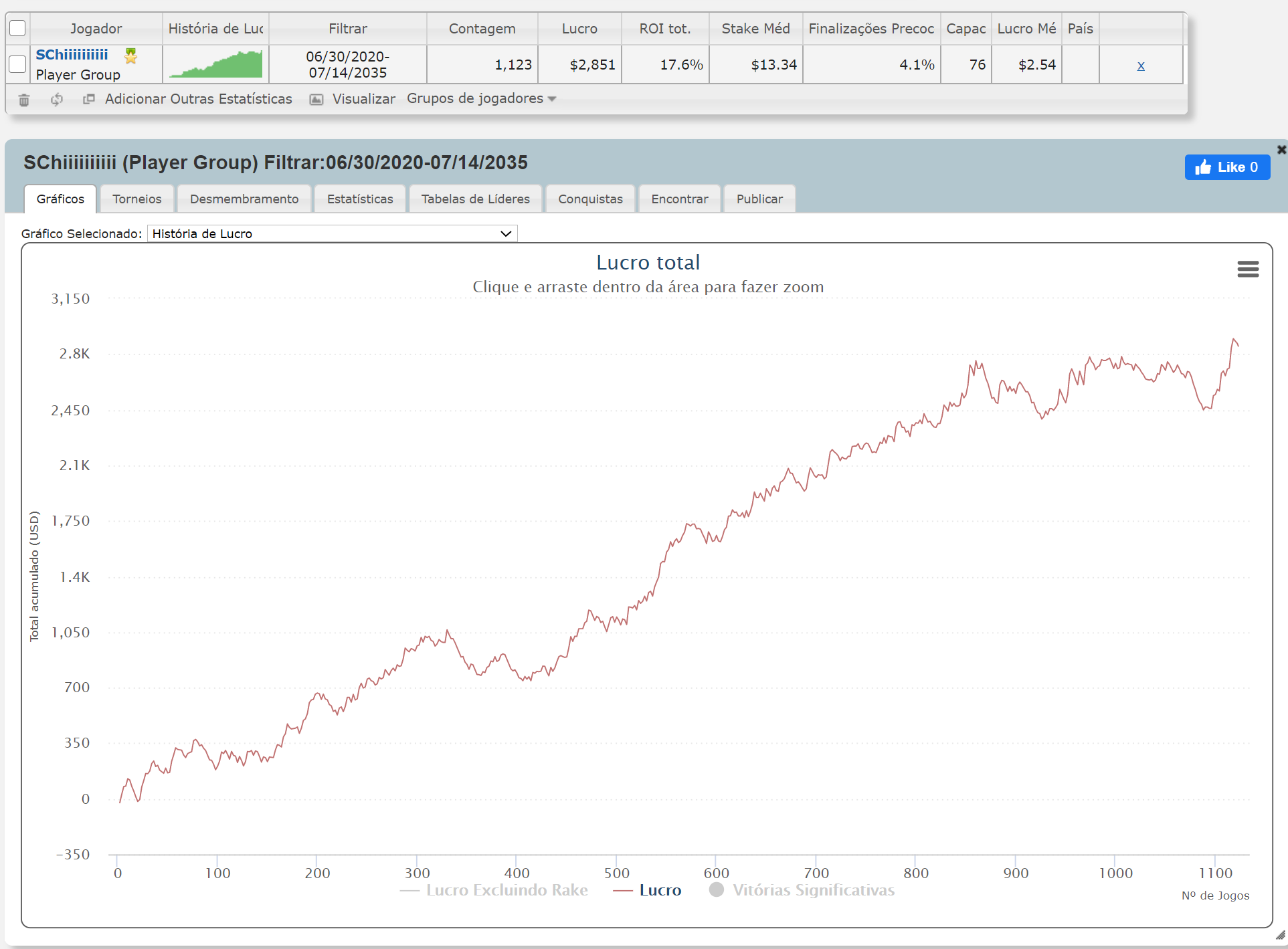Click the País column header
Image resolution: width=1288 pixels, height=949 pixels.
pos(1081,28)
